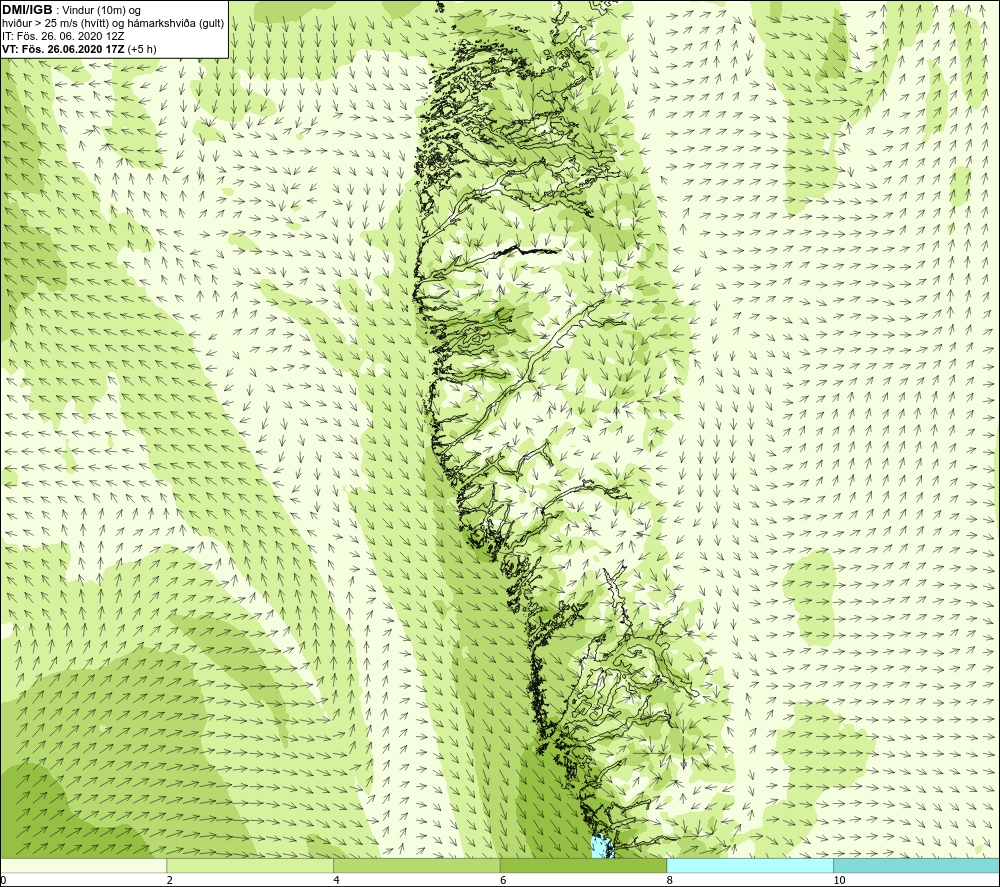Click the 6–8 m/s dark green legend band

584,865
